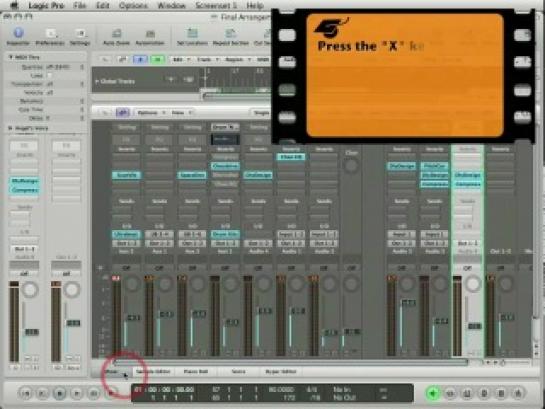Open the Window menu
The width and height of the screenshot is (545, 409).
171,6
